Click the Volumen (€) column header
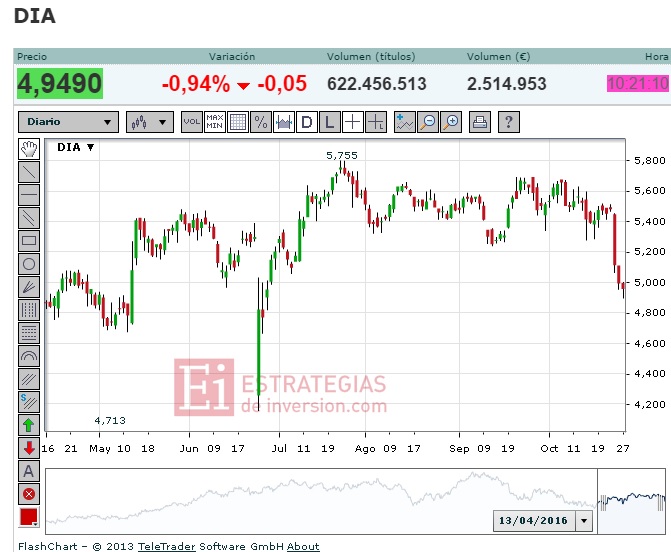Screen dimensions: 671x552 [499, 56]
